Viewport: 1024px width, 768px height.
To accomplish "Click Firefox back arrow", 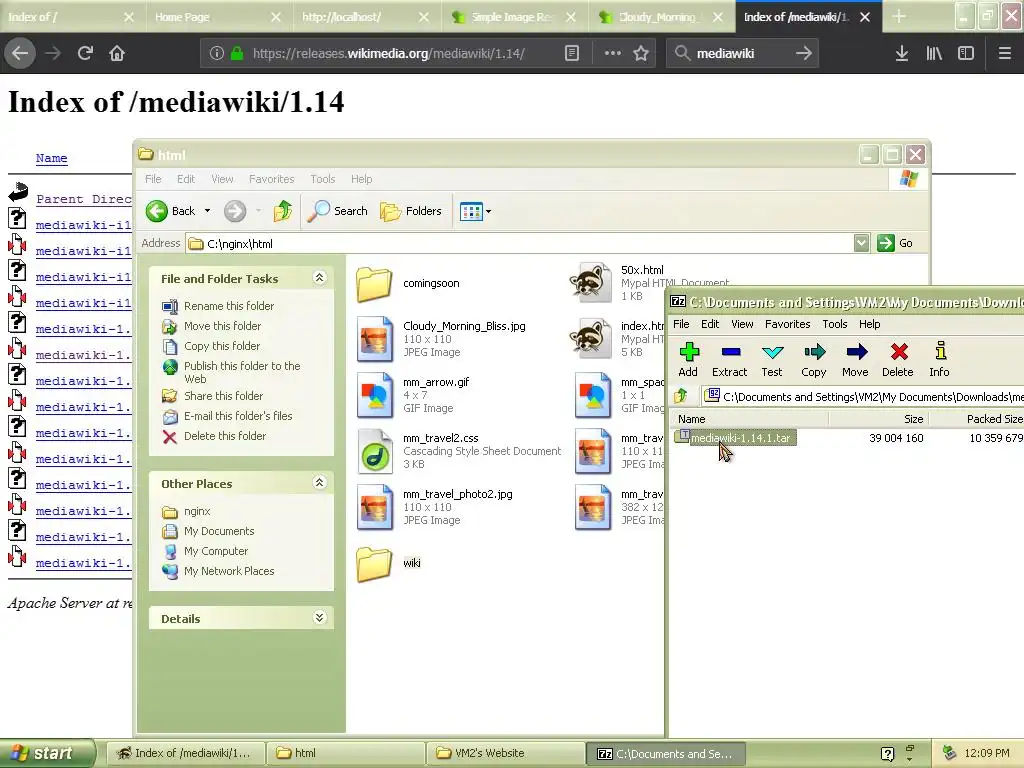I will pyautogui.click(x=20, y=53).
